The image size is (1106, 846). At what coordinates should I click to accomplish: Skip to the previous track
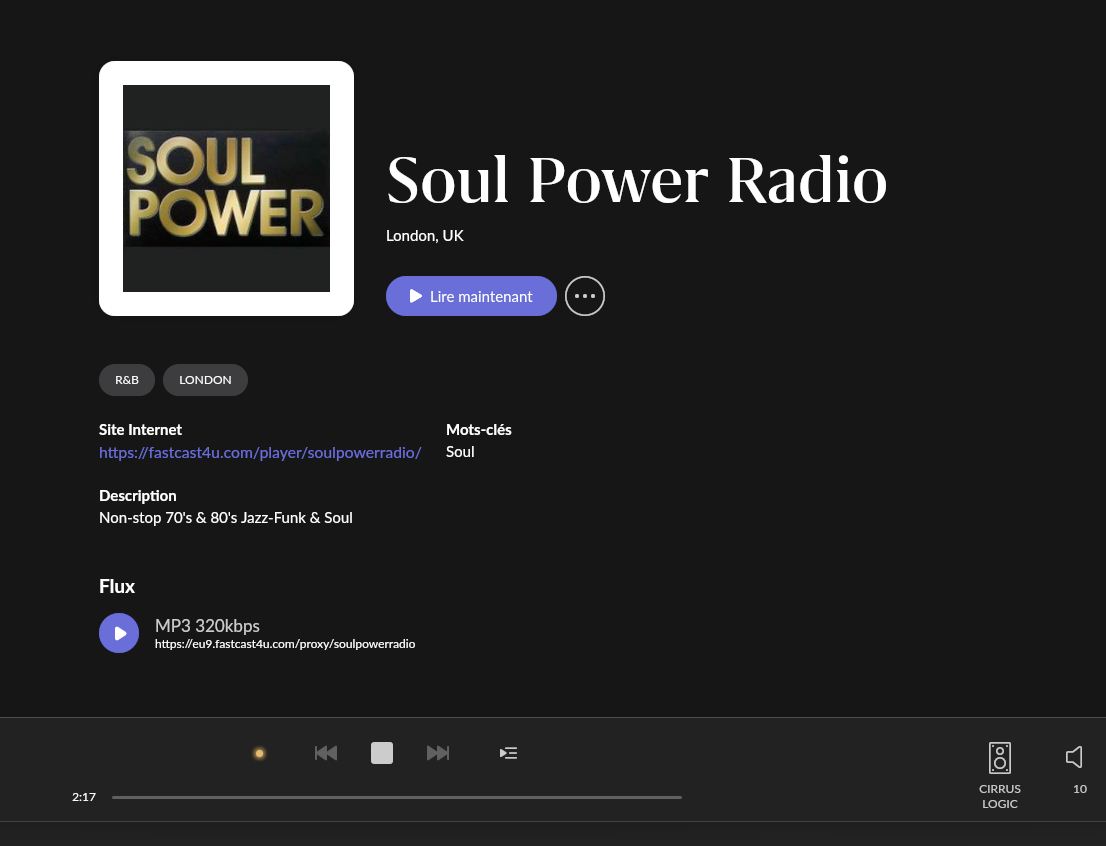pyautogui.click(x=326, y=753)
